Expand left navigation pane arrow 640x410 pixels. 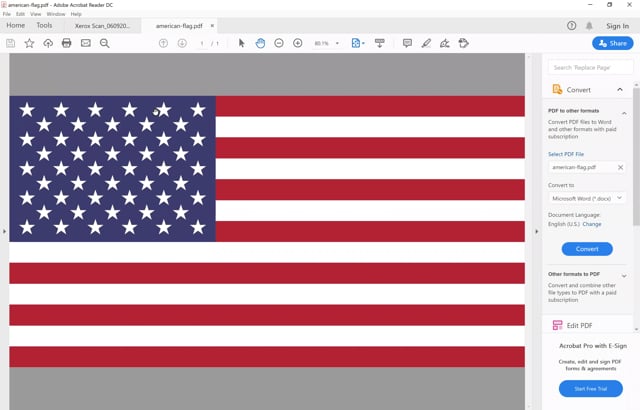tap(4, 231)
